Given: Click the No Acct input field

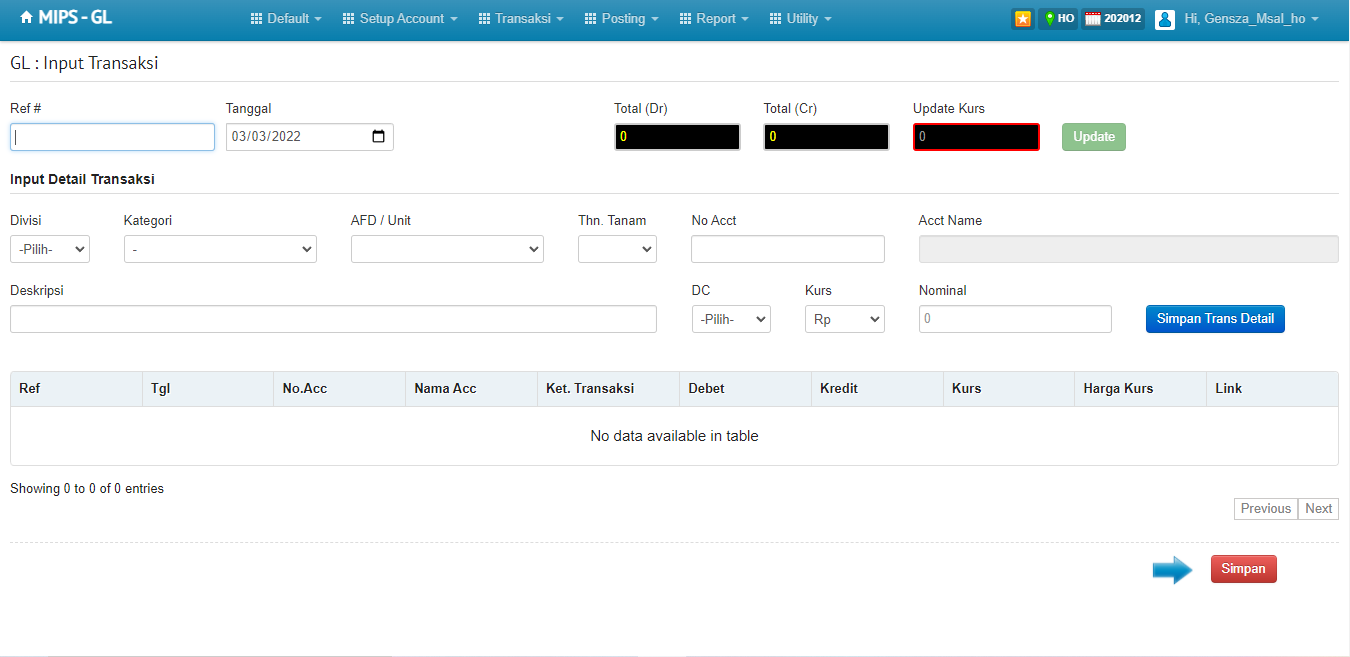Looking at the screenshot, I should [x=788, y=249].
